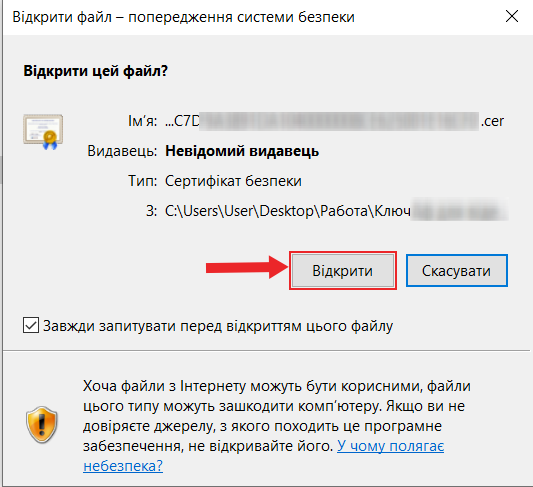The height and width of the screenshot is (487, 533).
Task: Click the C:\Users\User\Desktop file path
Action: tap(337, 211)
